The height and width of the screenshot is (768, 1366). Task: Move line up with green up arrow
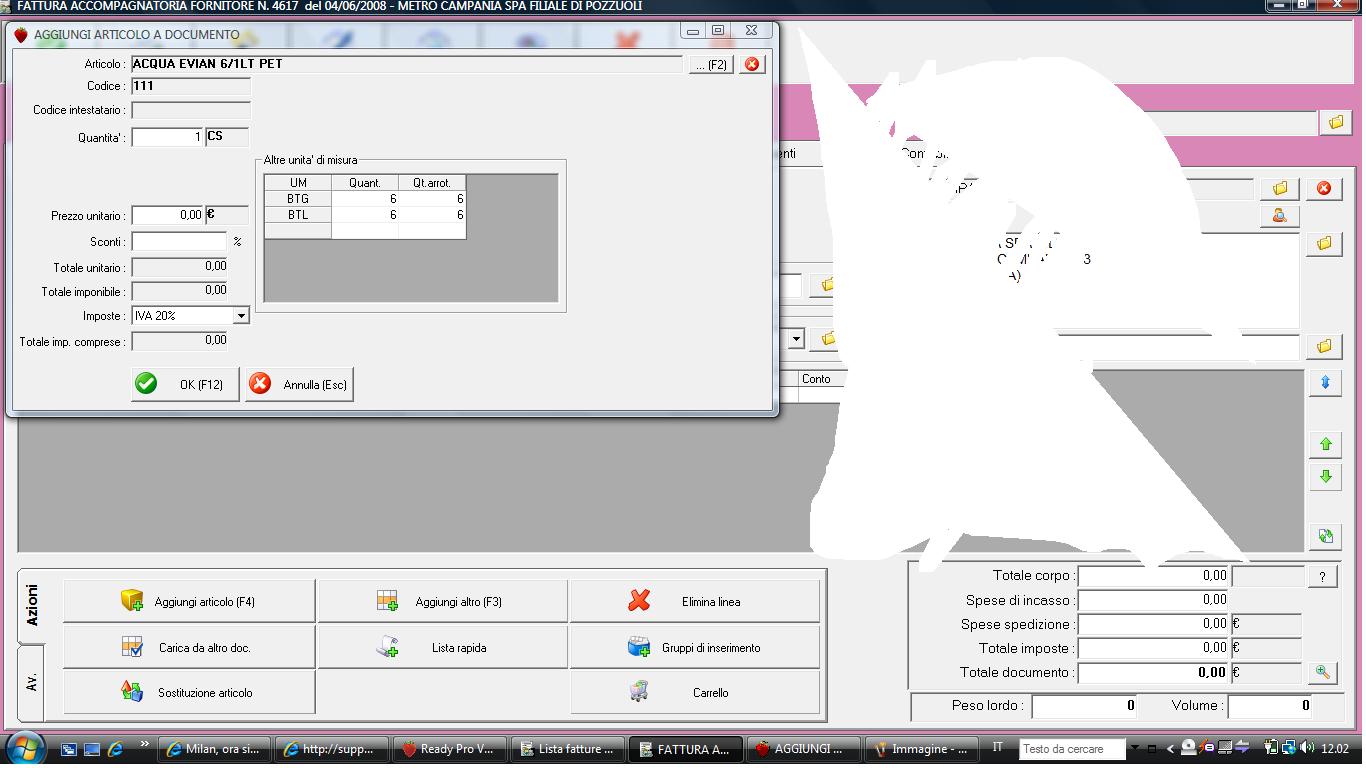point(1325,444)
